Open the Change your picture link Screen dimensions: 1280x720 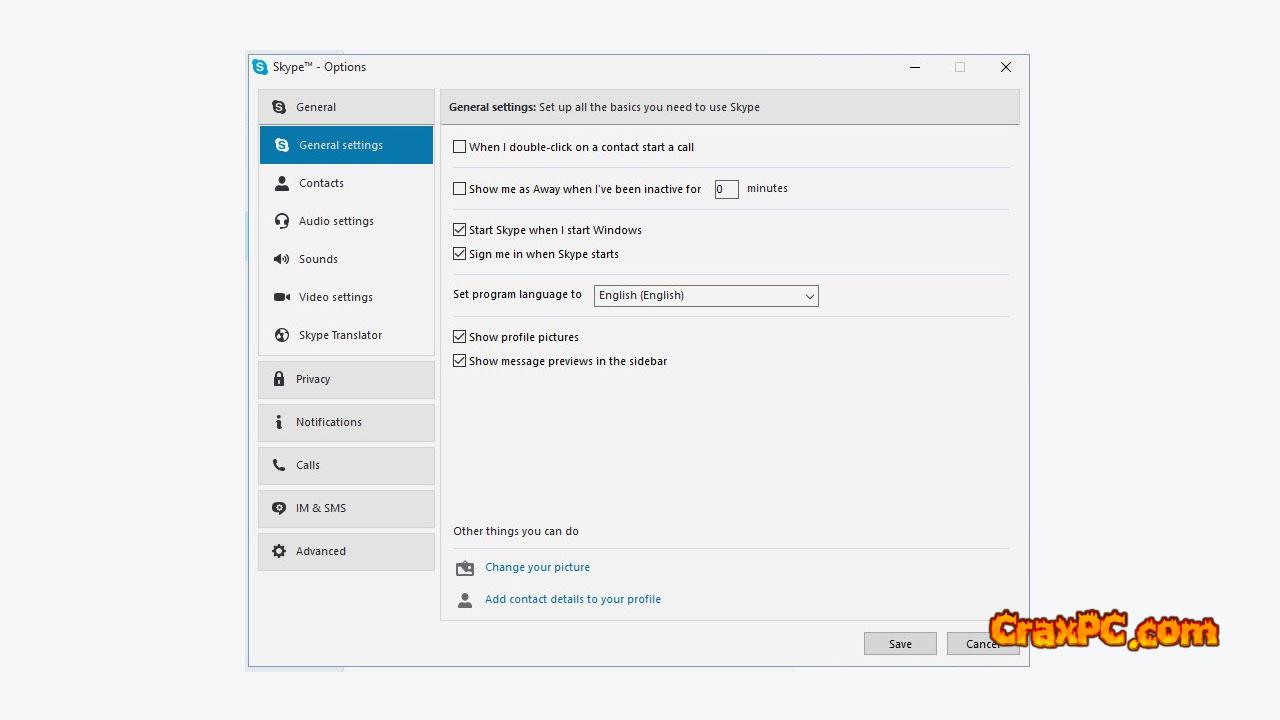[x=537, y=567]
